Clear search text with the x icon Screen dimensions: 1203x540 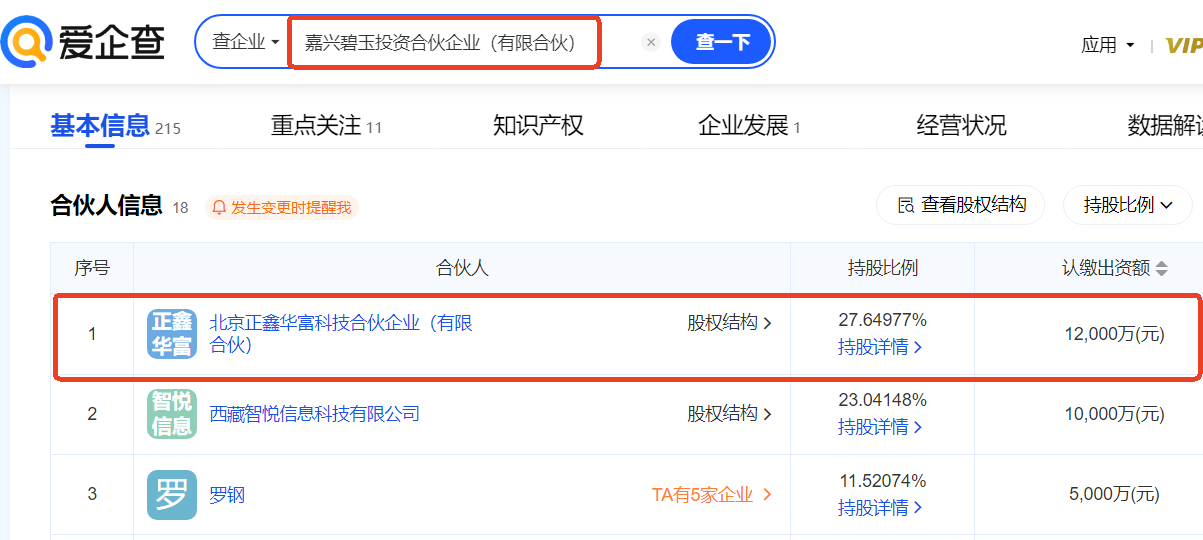[x=651, y=42]
